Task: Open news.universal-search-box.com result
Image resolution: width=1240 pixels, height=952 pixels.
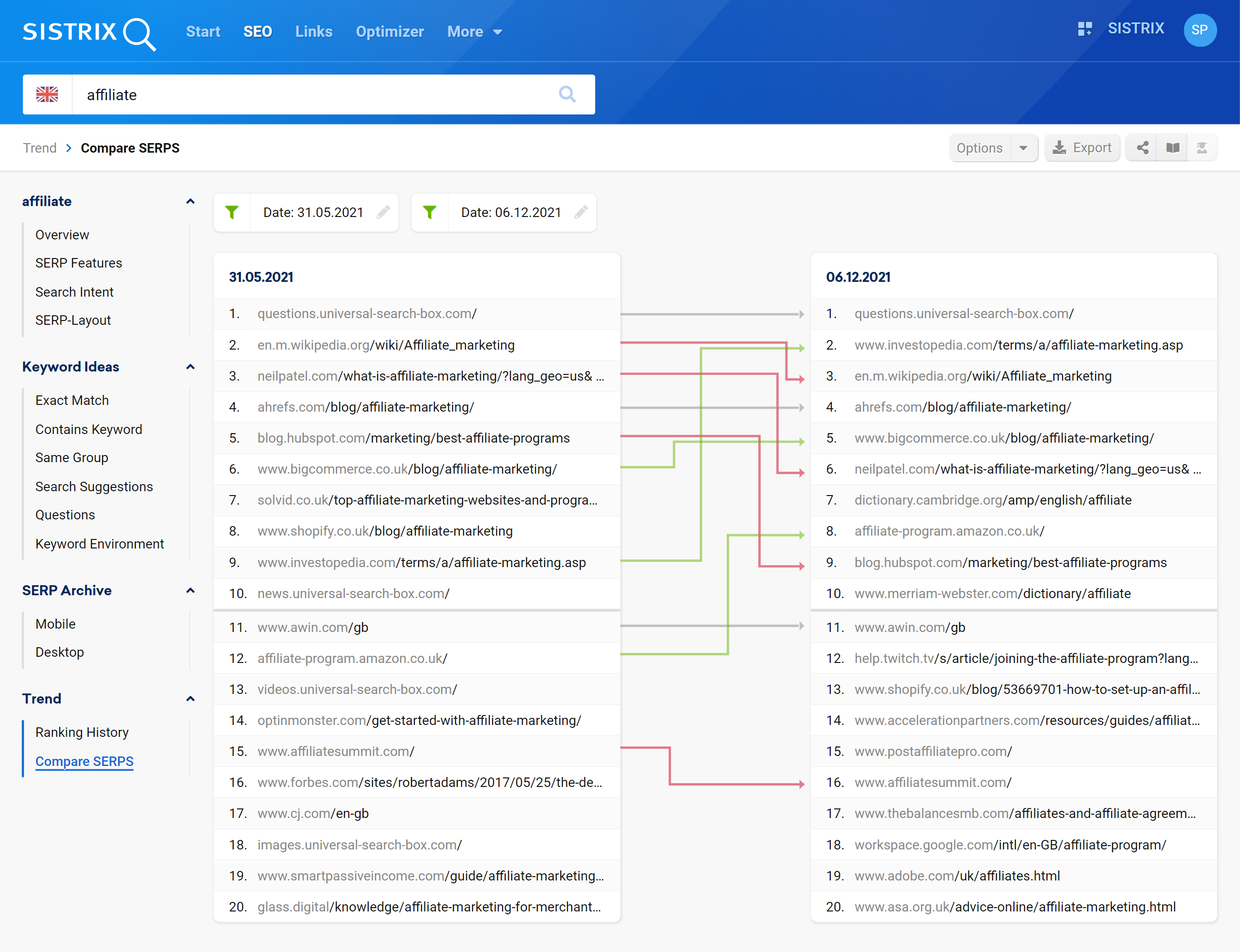Action: [x=353, y=593]
